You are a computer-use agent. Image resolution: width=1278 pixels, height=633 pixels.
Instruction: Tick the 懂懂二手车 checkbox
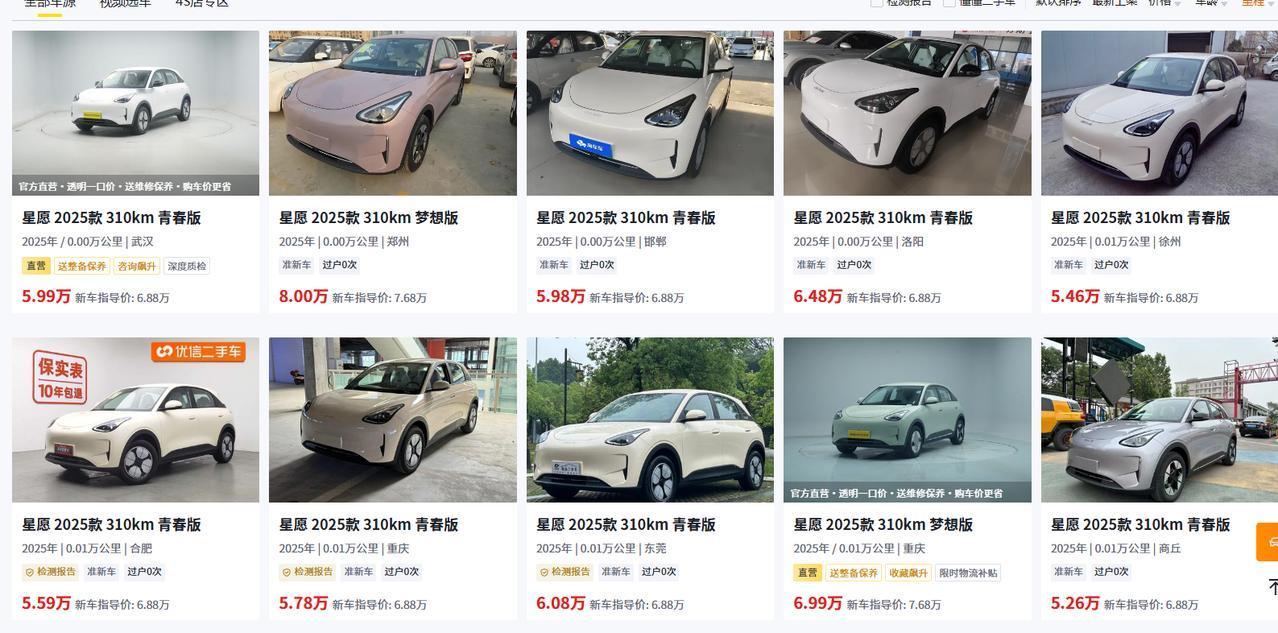click(x=949, y=2)
